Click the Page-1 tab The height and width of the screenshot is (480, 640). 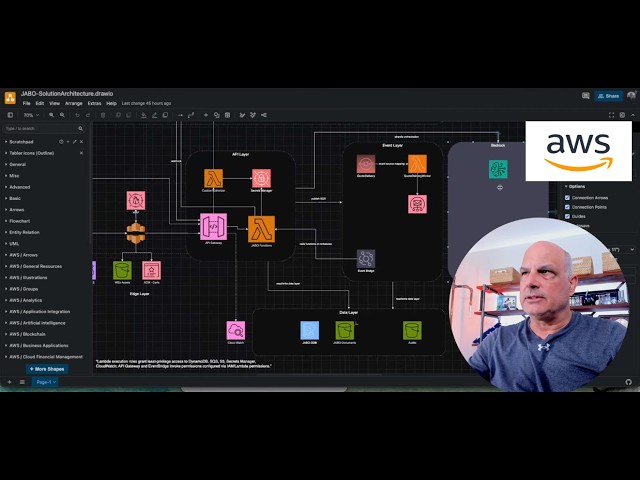[45, 382]
